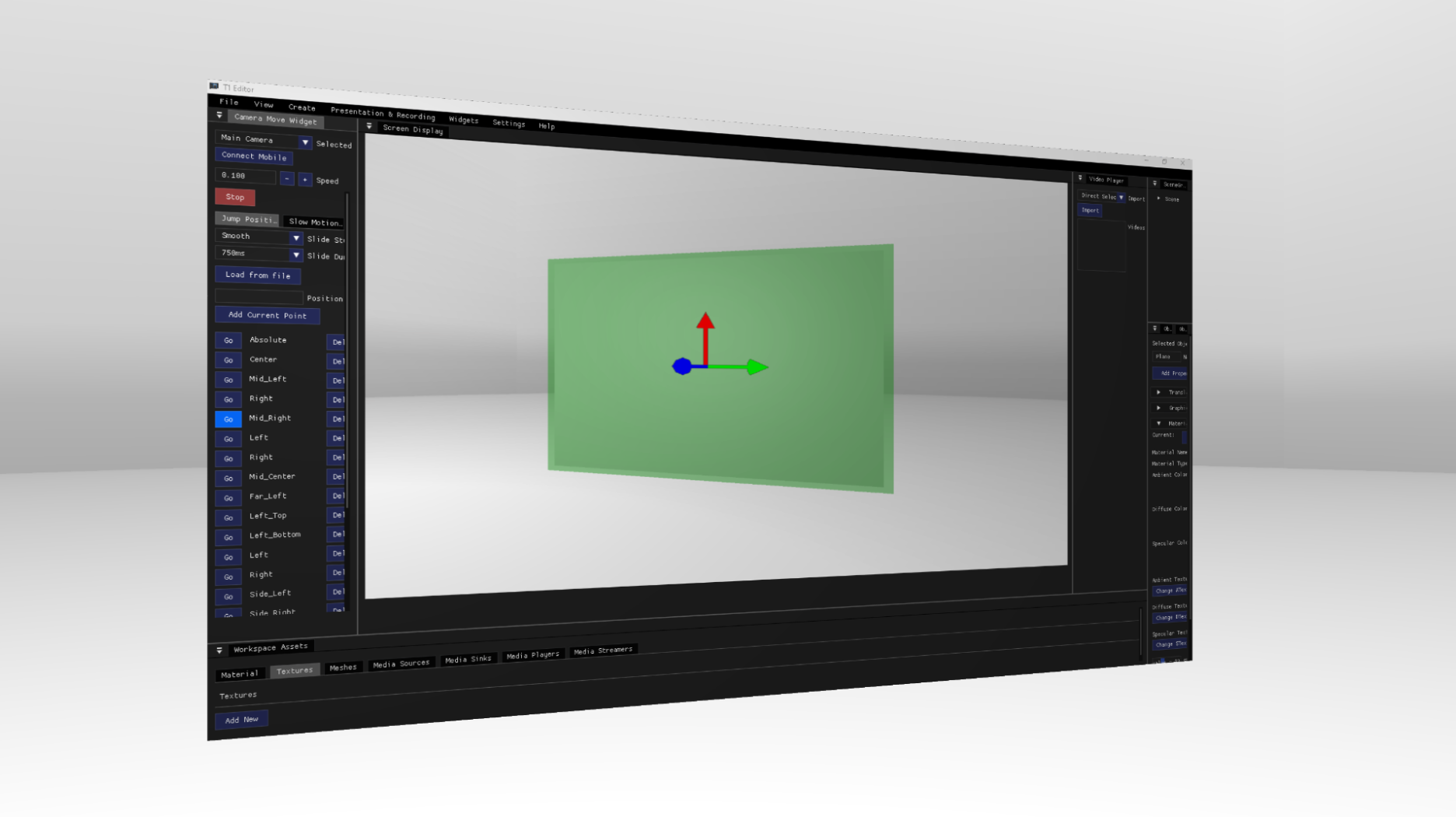Click the Load from file button

click(x=257, y=275)
